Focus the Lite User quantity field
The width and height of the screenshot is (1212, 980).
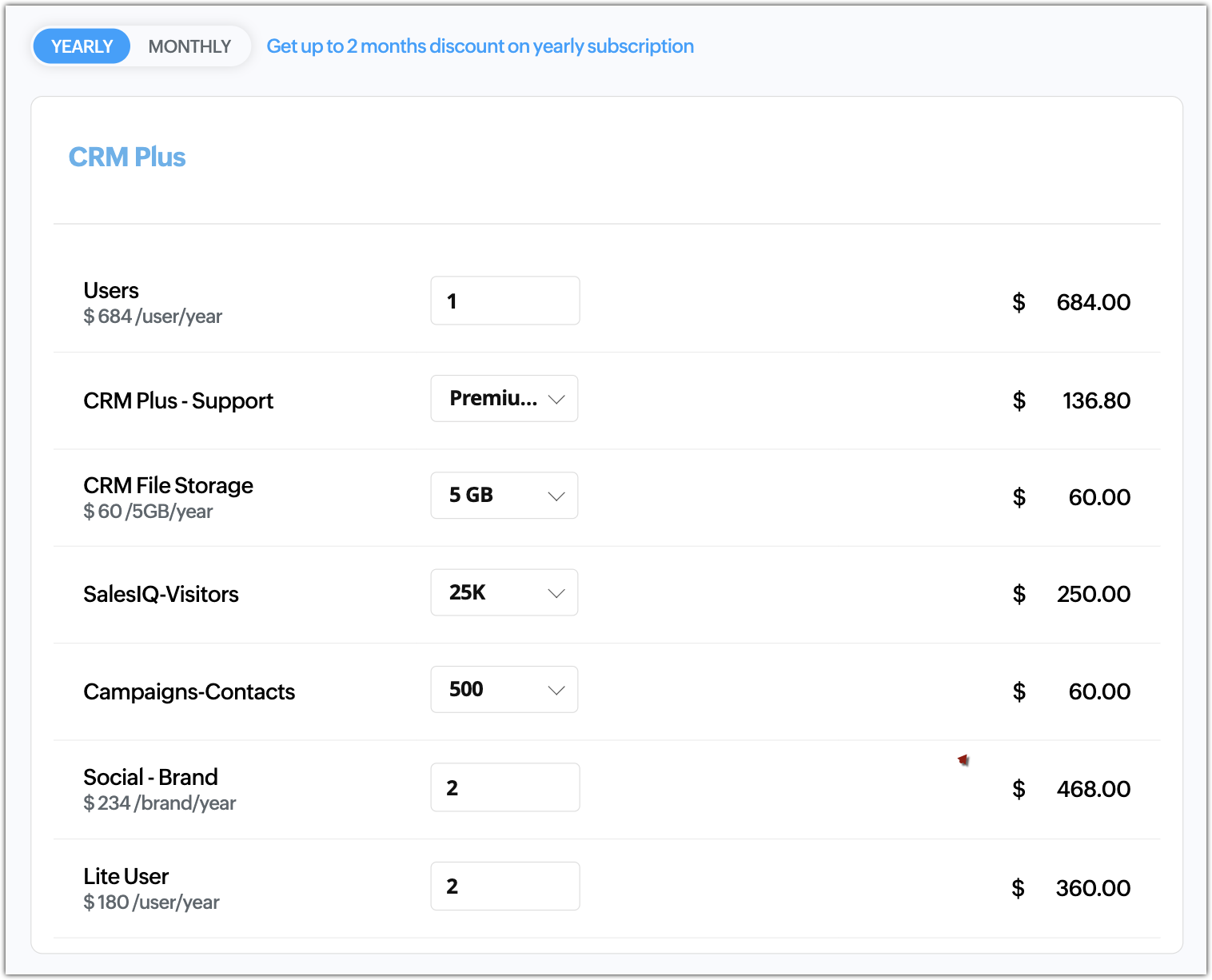pos(504,886)
